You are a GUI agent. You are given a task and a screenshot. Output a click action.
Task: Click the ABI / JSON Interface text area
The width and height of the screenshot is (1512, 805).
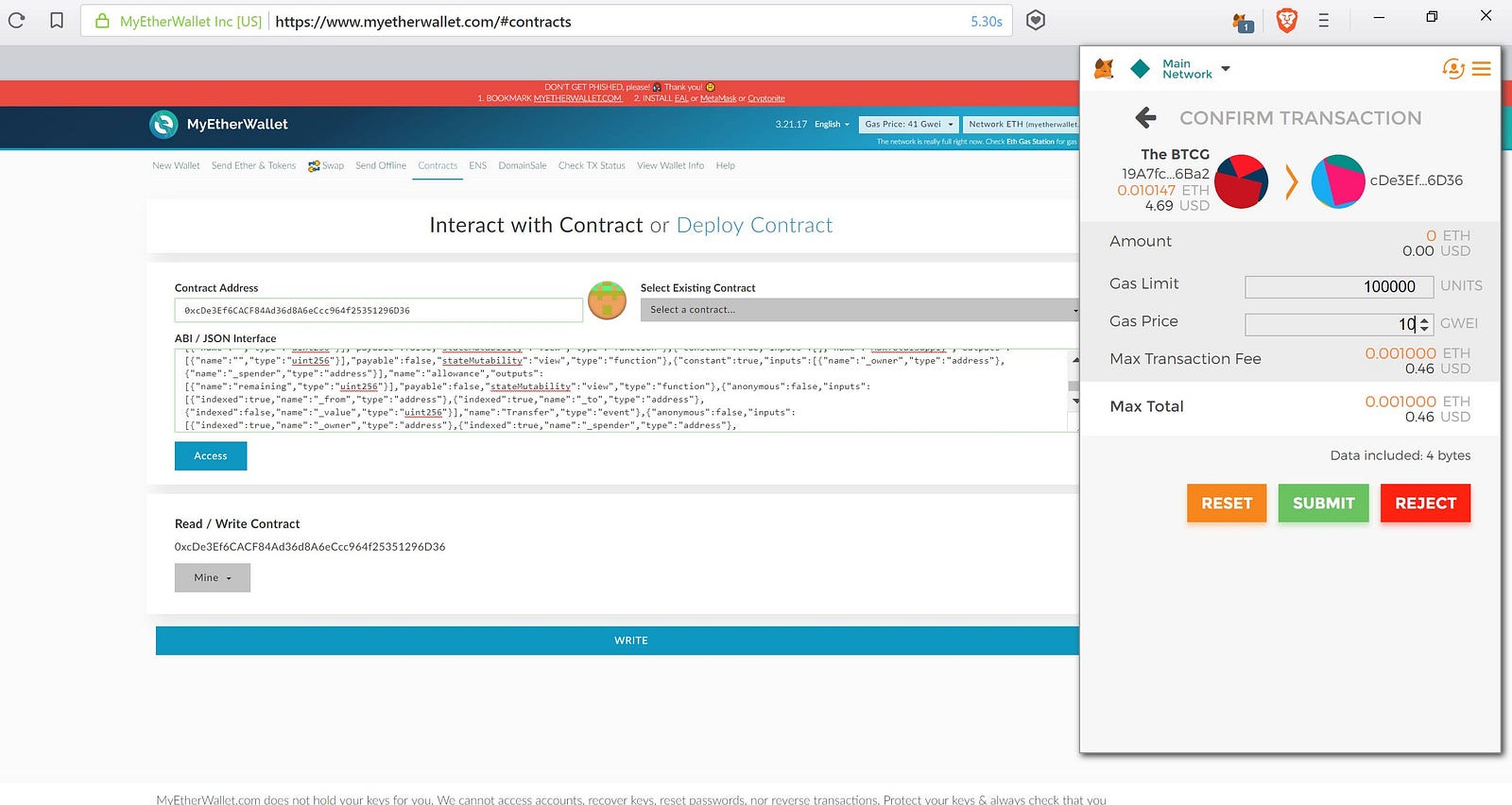(622, 390)
